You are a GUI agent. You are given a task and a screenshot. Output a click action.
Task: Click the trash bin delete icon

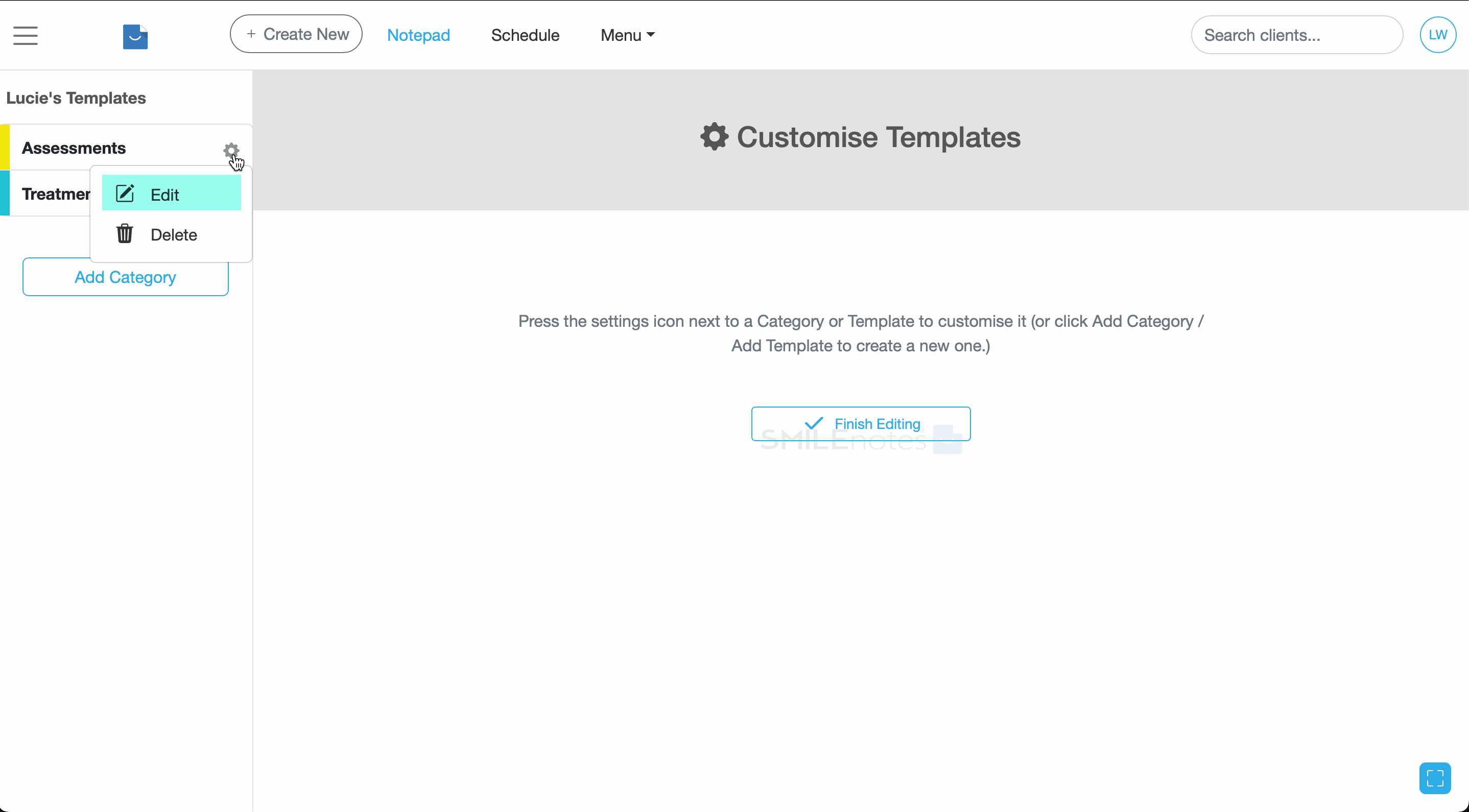[x=125, y=234]
